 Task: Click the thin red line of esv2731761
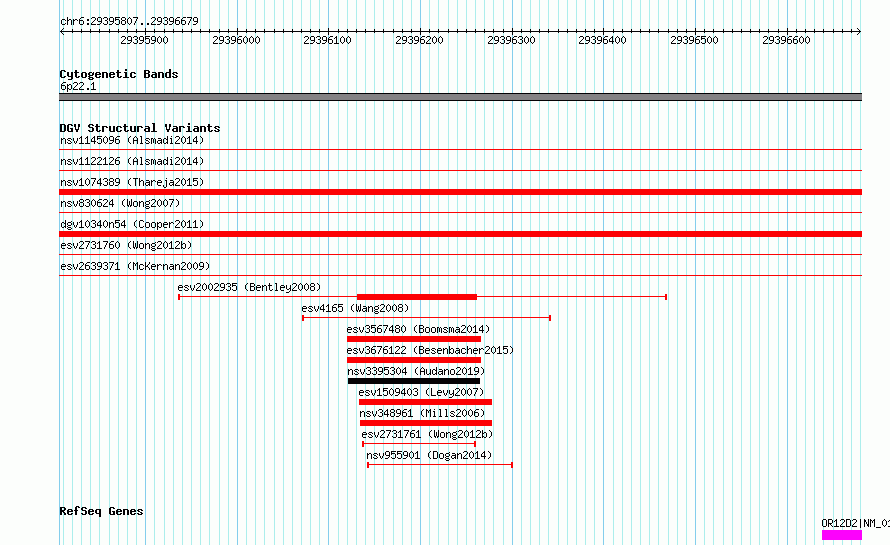tap(419, 444)
